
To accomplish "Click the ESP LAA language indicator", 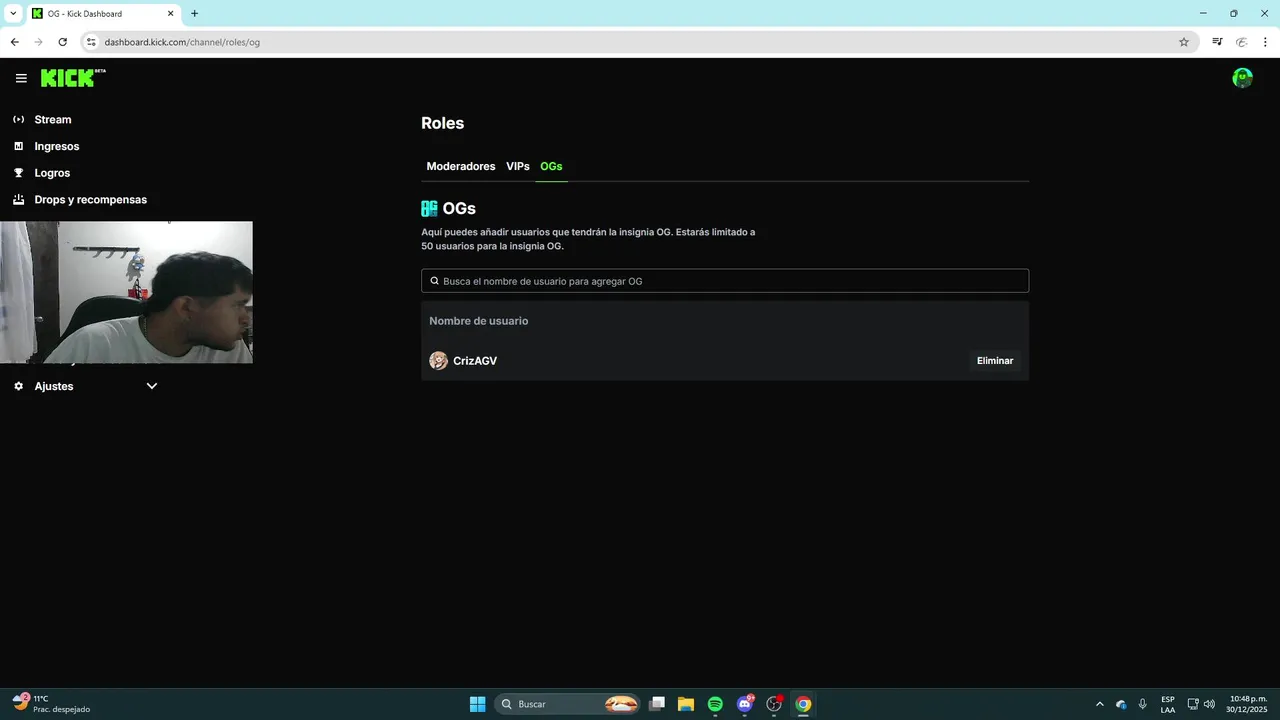I will (1168, 704).
